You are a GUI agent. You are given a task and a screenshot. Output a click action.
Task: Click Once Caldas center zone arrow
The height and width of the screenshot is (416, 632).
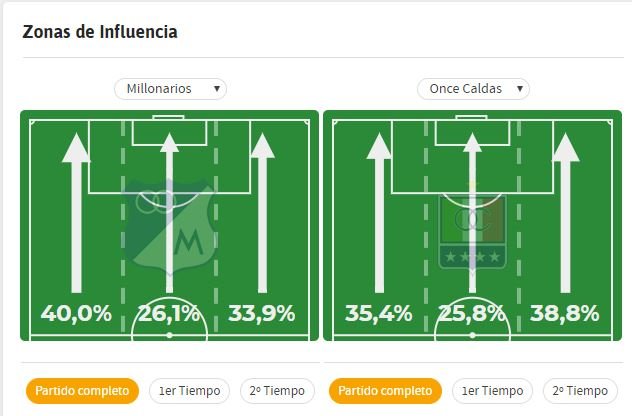coord(472,213)
